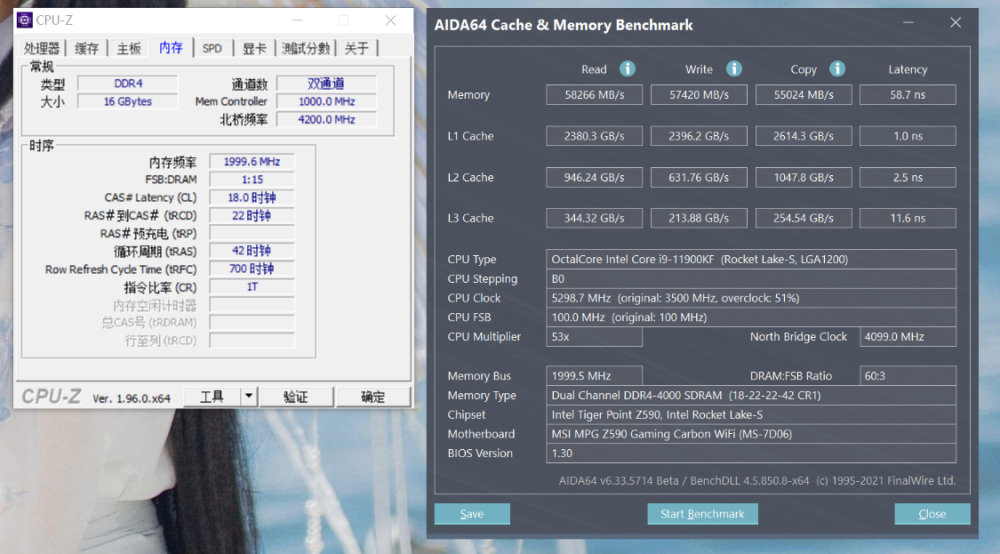Click FSB:DRAM 1:15 value

pyautogui.click(x=252, y=180)
